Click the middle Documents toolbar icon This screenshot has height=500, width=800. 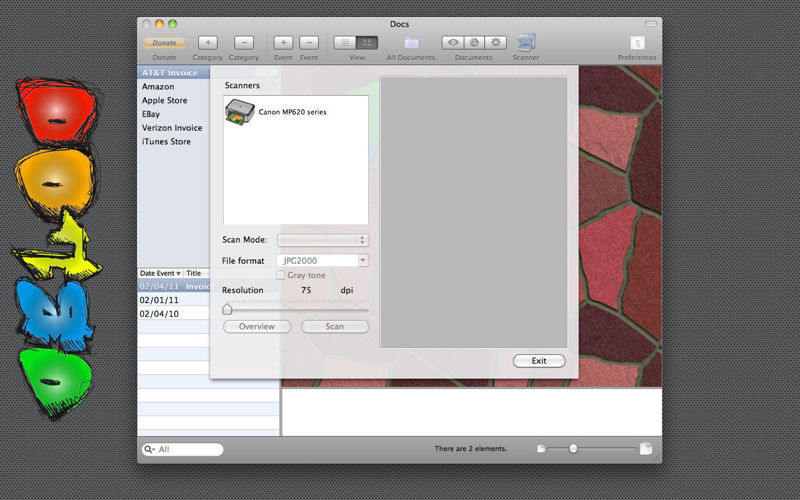point(474,43)
